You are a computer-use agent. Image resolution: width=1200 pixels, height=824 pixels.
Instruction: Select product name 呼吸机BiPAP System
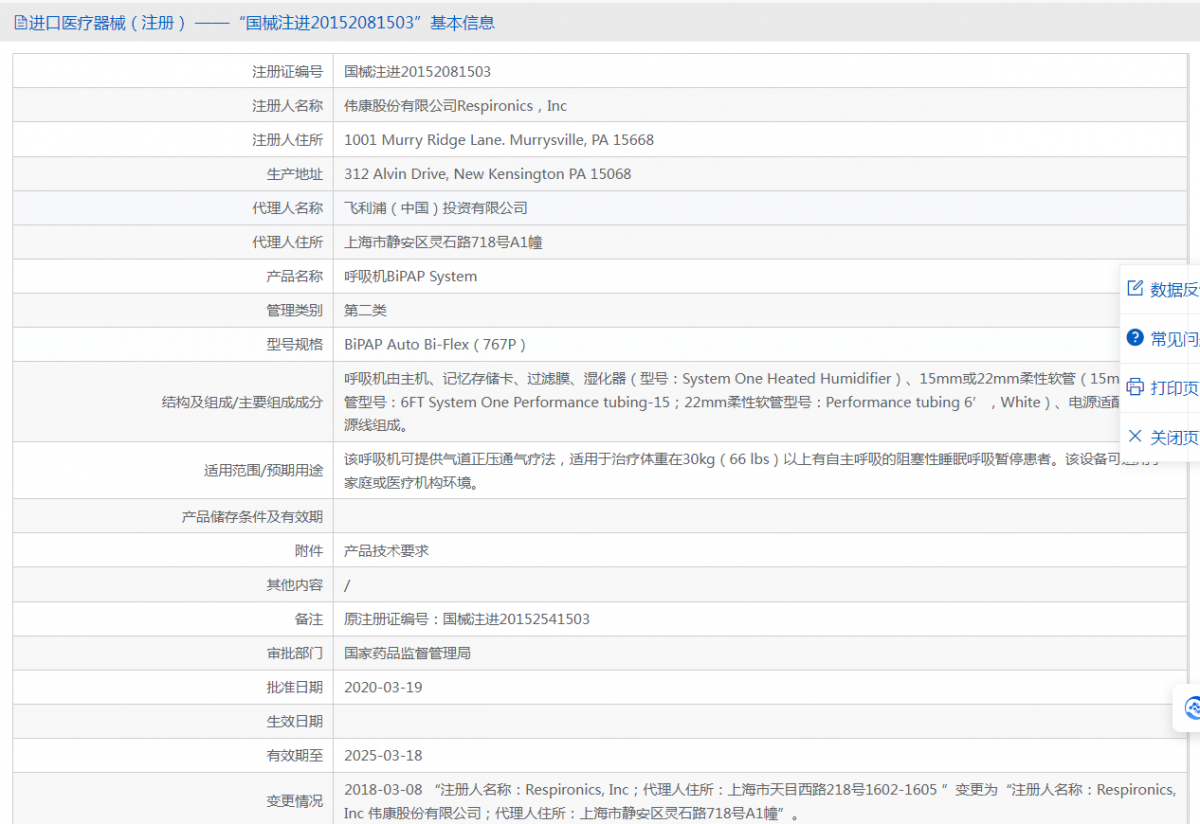click(410, 276)
